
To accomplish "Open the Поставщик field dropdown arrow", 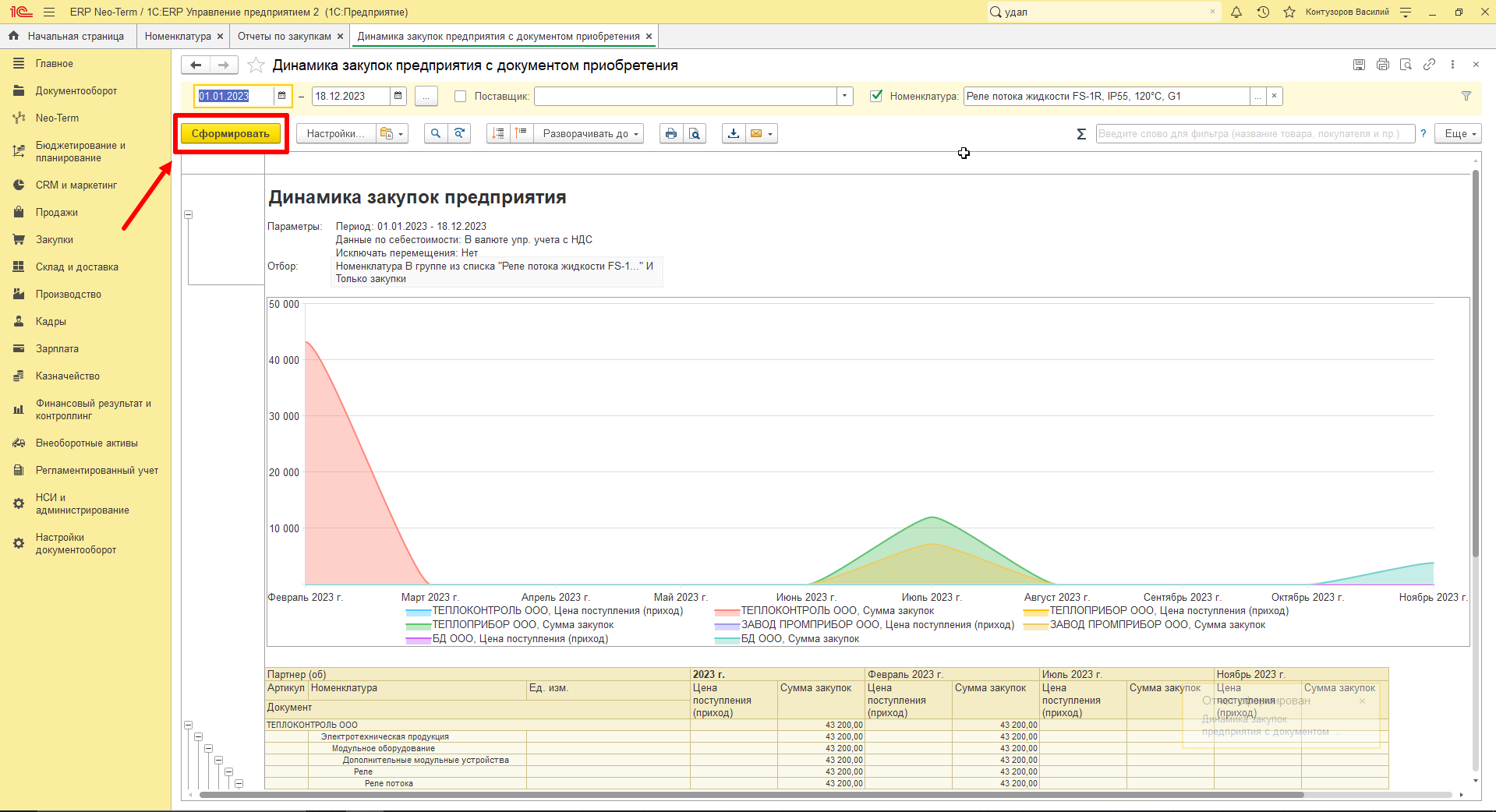I will coord(845,97).
